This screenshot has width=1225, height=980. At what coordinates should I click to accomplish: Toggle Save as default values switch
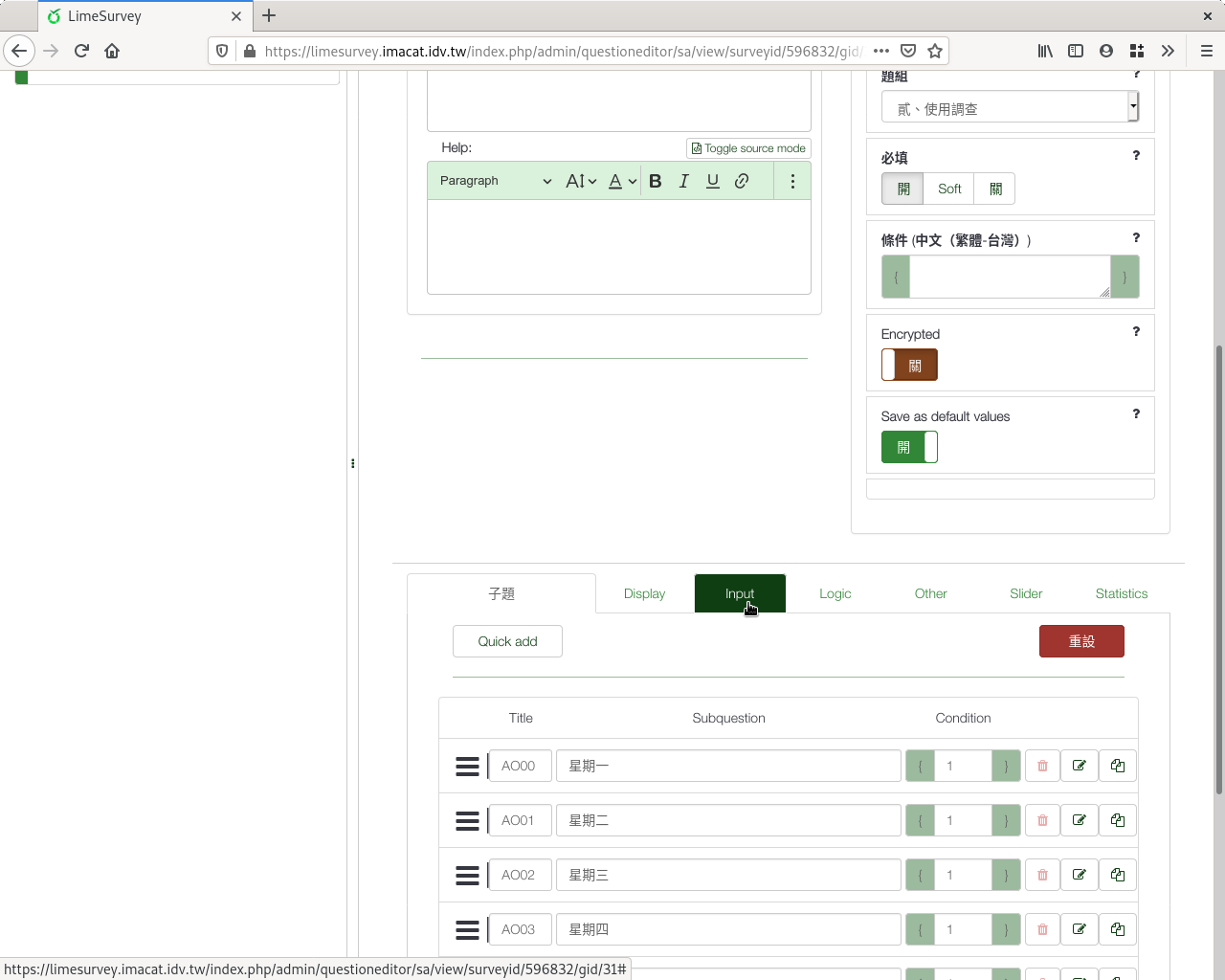909,447
